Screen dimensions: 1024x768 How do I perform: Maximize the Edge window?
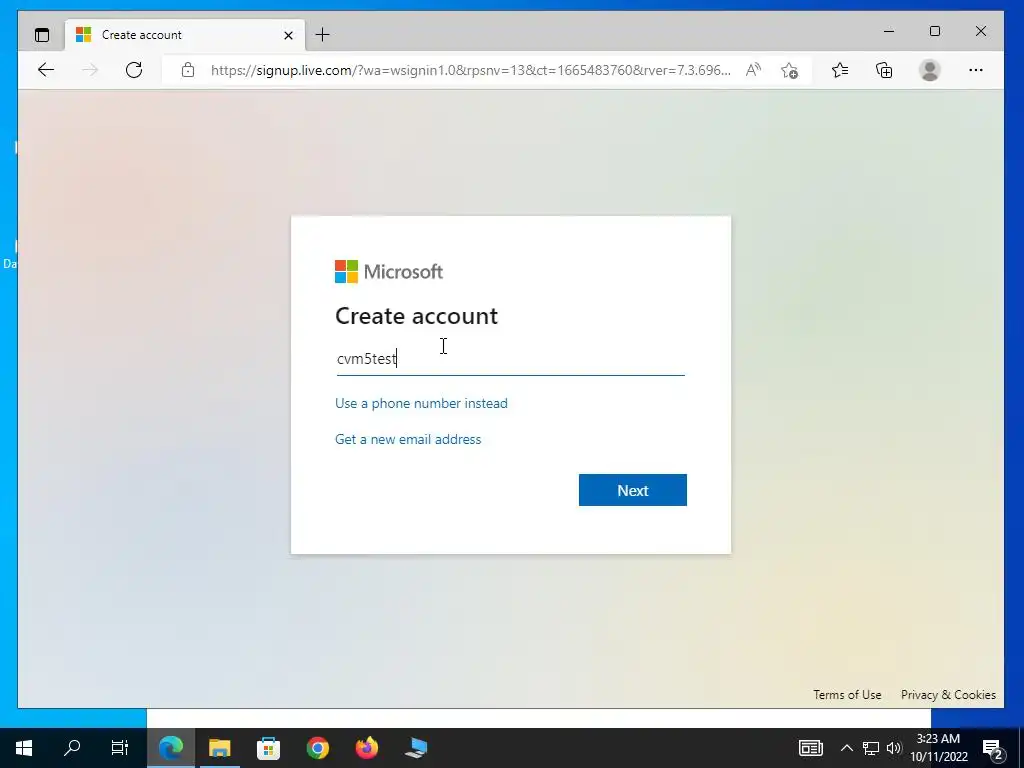935,31
